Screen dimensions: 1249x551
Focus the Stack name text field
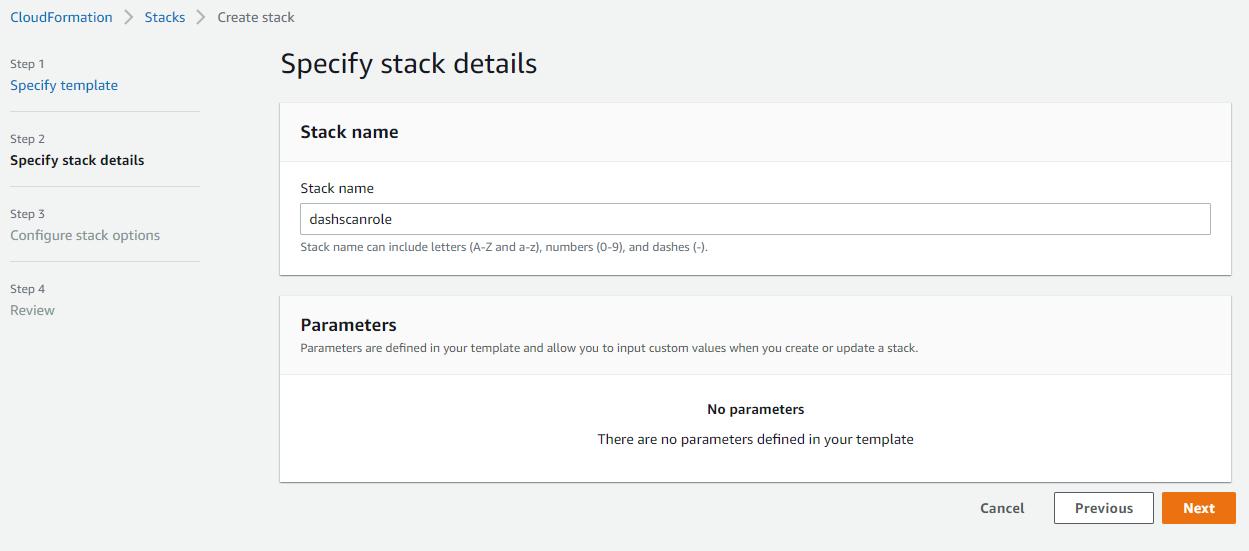pos(755,219)
